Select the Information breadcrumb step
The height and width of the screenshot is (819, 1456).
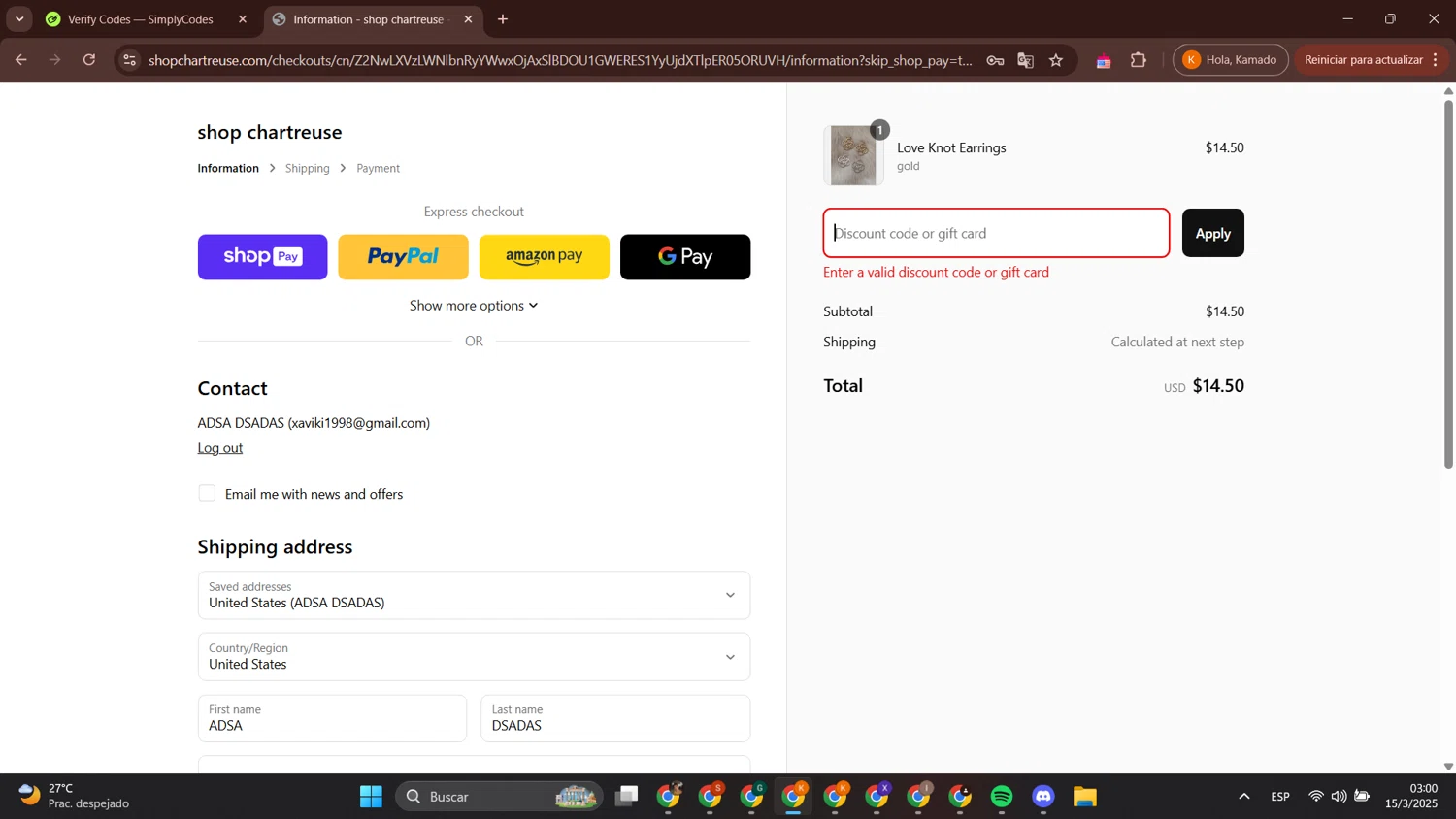coord(228,168)
